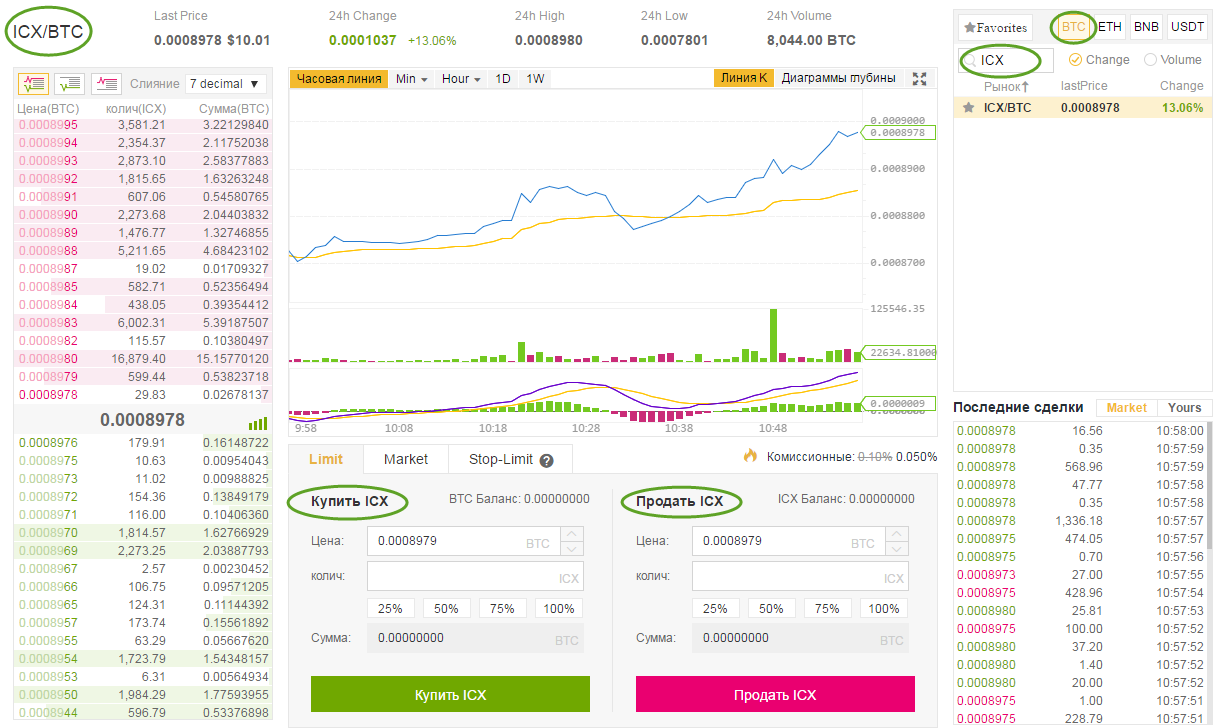Click the Stop-Limit help question mark icon

point(547,461)
